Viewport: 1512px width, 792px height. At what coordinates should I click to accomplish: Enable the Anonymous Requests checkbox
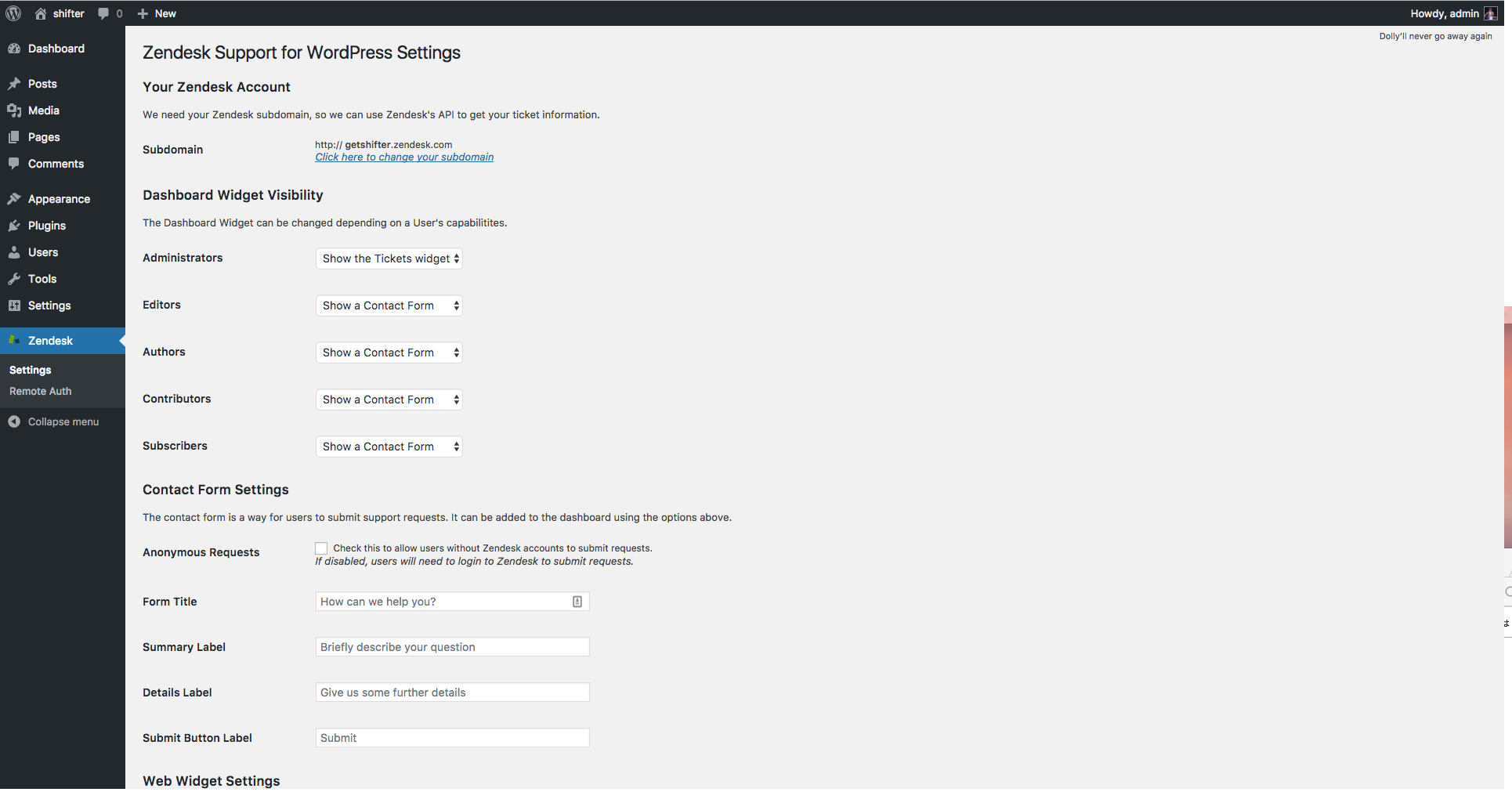click(321, 548)
